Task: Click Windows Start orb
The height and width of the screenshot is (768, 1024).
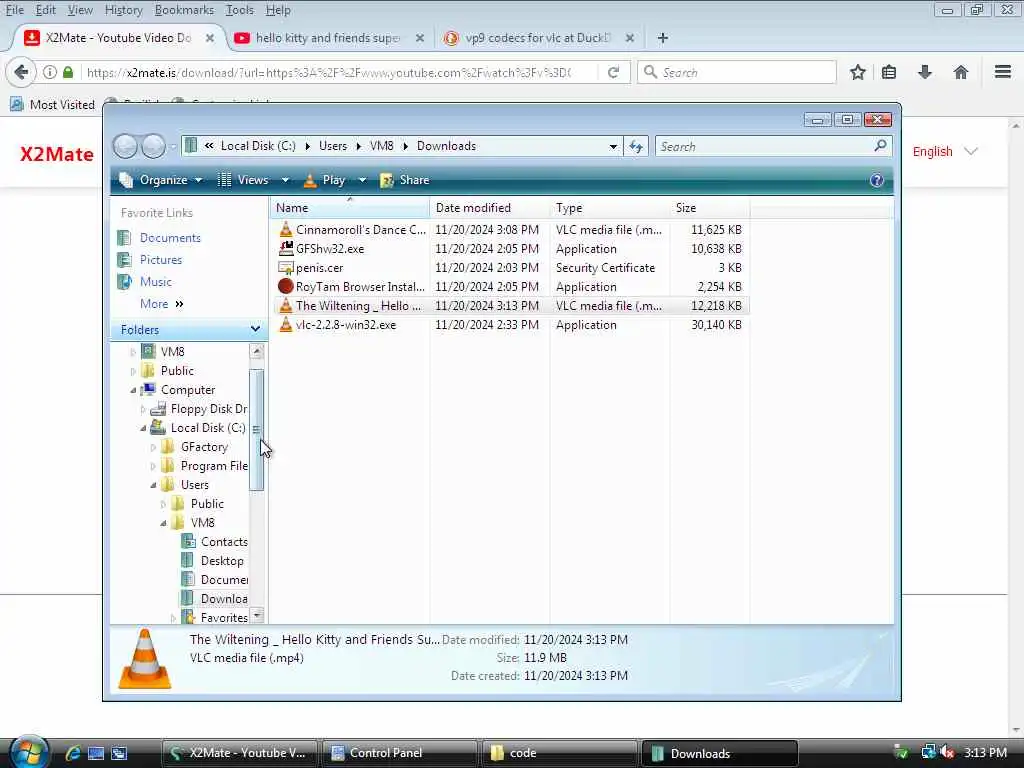Action: [29, 751]
